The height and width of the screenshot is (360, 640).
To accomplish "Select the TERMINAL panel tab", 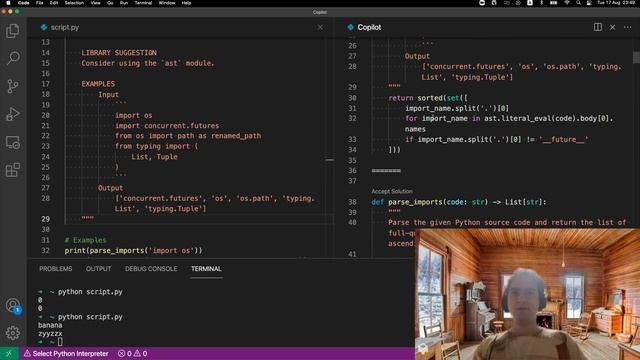I will (x=206, y=269).
